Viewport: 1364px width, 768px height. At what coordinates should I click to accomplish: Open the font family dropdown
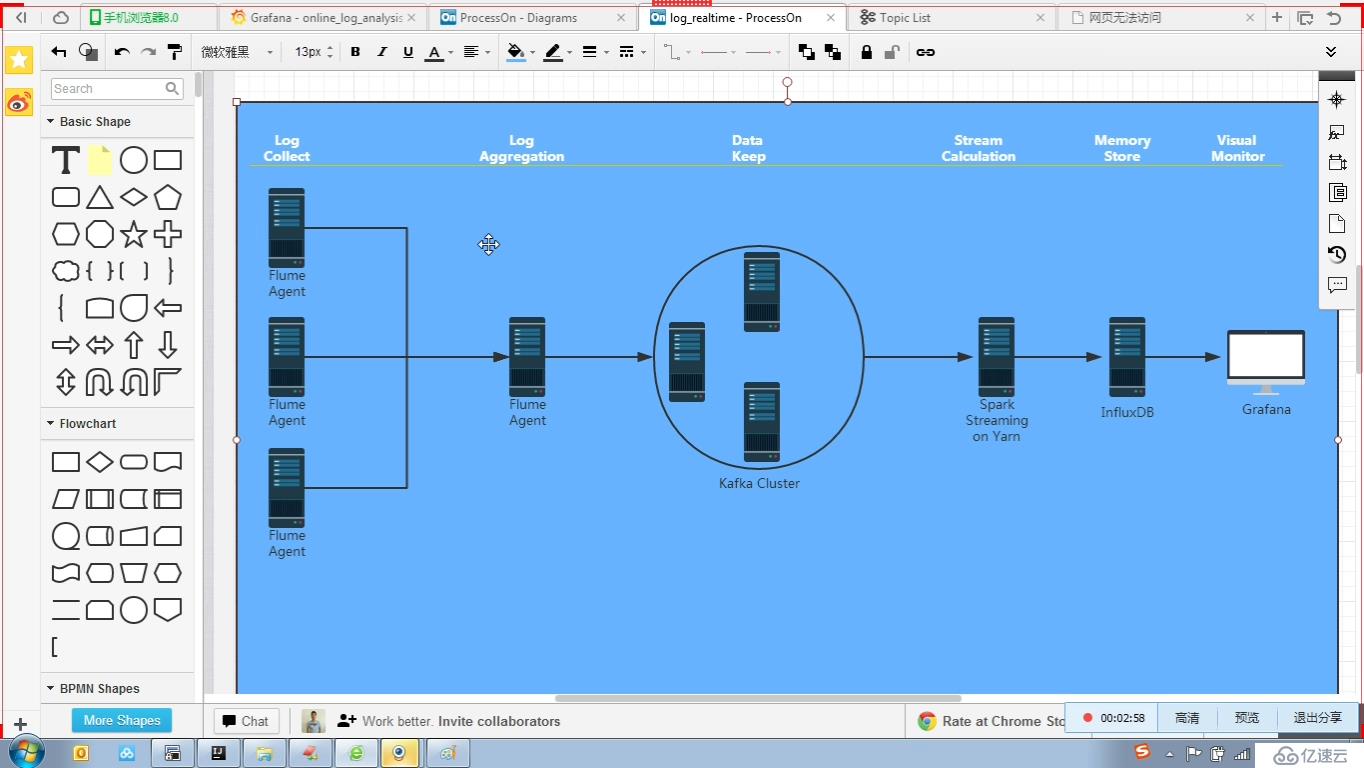(x=237, y=52)
